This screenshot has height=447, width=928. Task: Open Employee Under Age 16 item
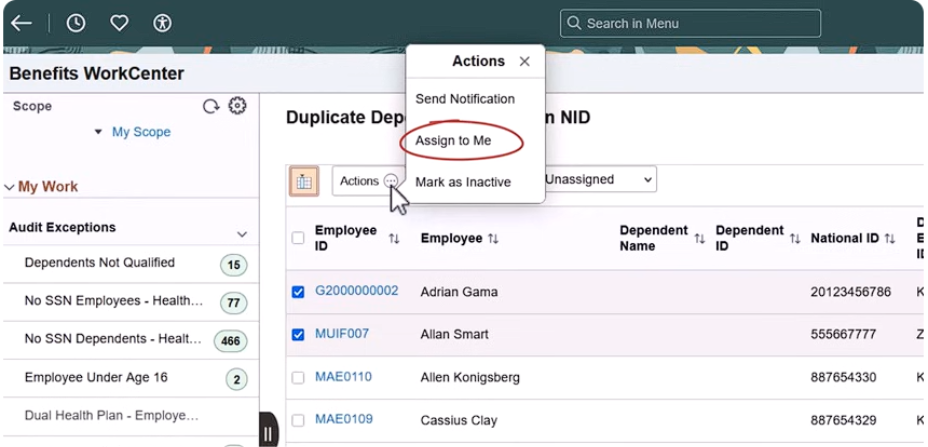[96, 378]
